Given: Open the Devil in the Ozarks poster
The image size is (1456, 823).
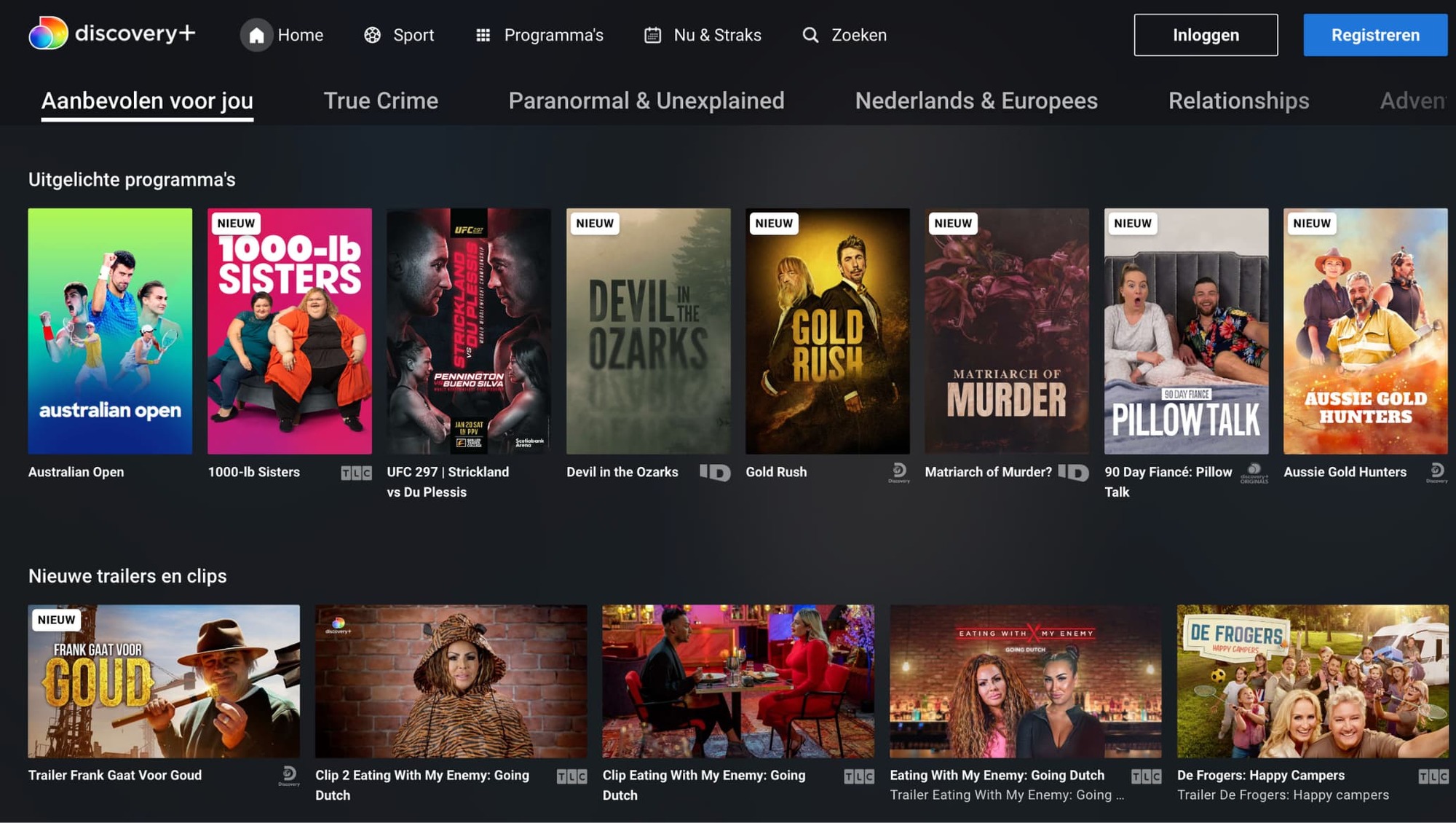Looking at the screenshot, I should pyautogui.click(x=649, y=331).
